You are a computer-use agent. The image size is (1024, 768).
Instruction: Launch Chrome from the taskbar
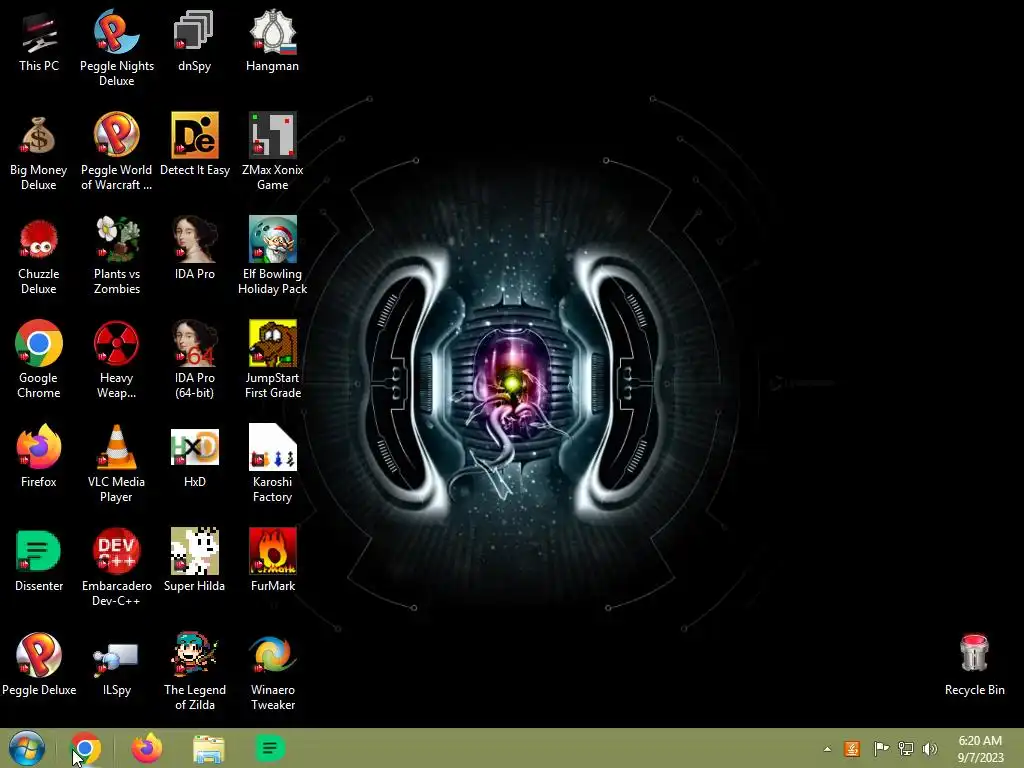86,748
